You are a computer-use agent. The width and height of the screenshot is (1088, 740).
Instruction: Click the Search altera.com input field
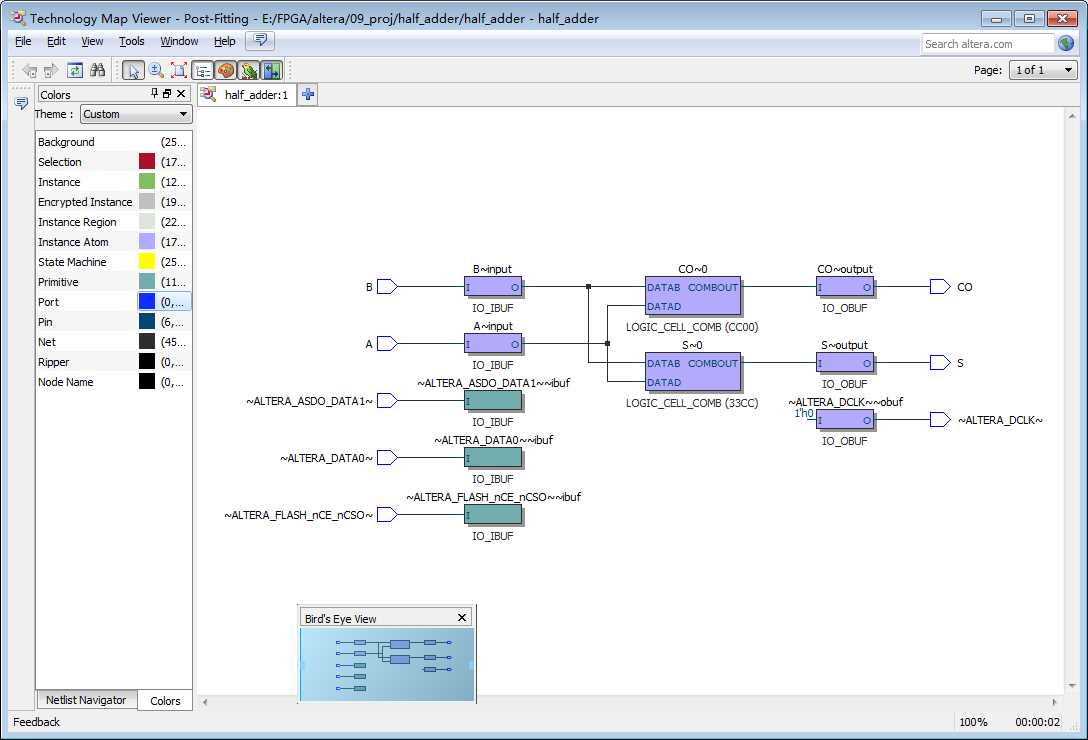tap(987, 44)
